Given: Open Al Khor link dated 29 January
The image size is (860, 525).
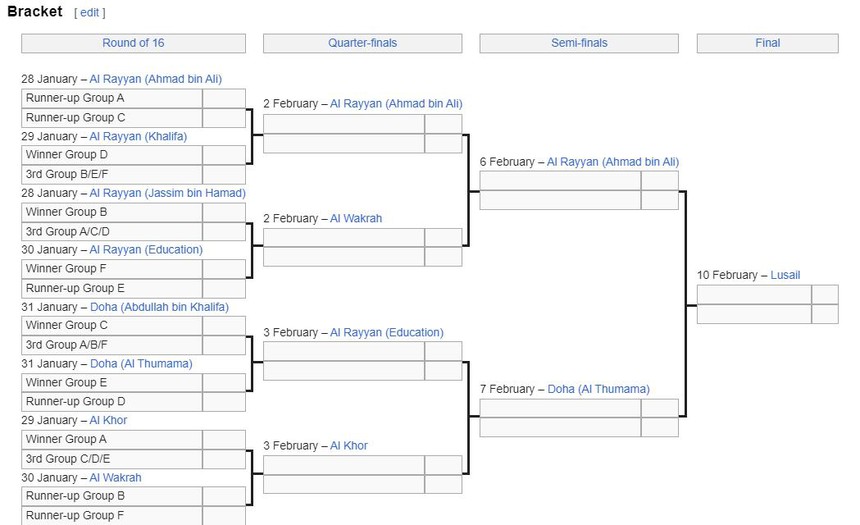Looking at the screenshot, I should [108, 421].
